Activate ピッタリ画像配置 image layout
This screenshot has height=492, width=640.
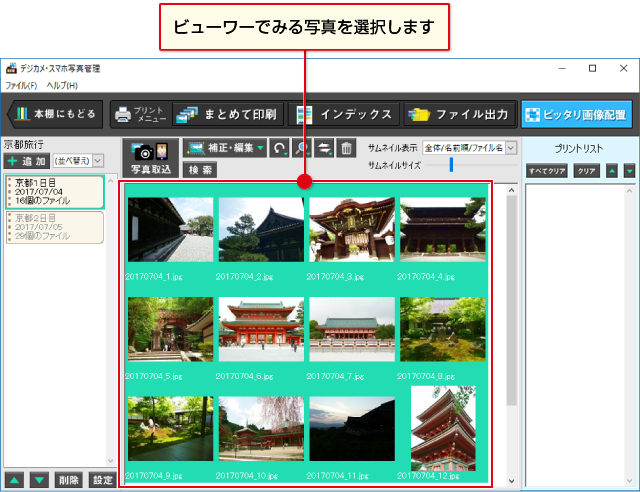[x=576, y=115]
